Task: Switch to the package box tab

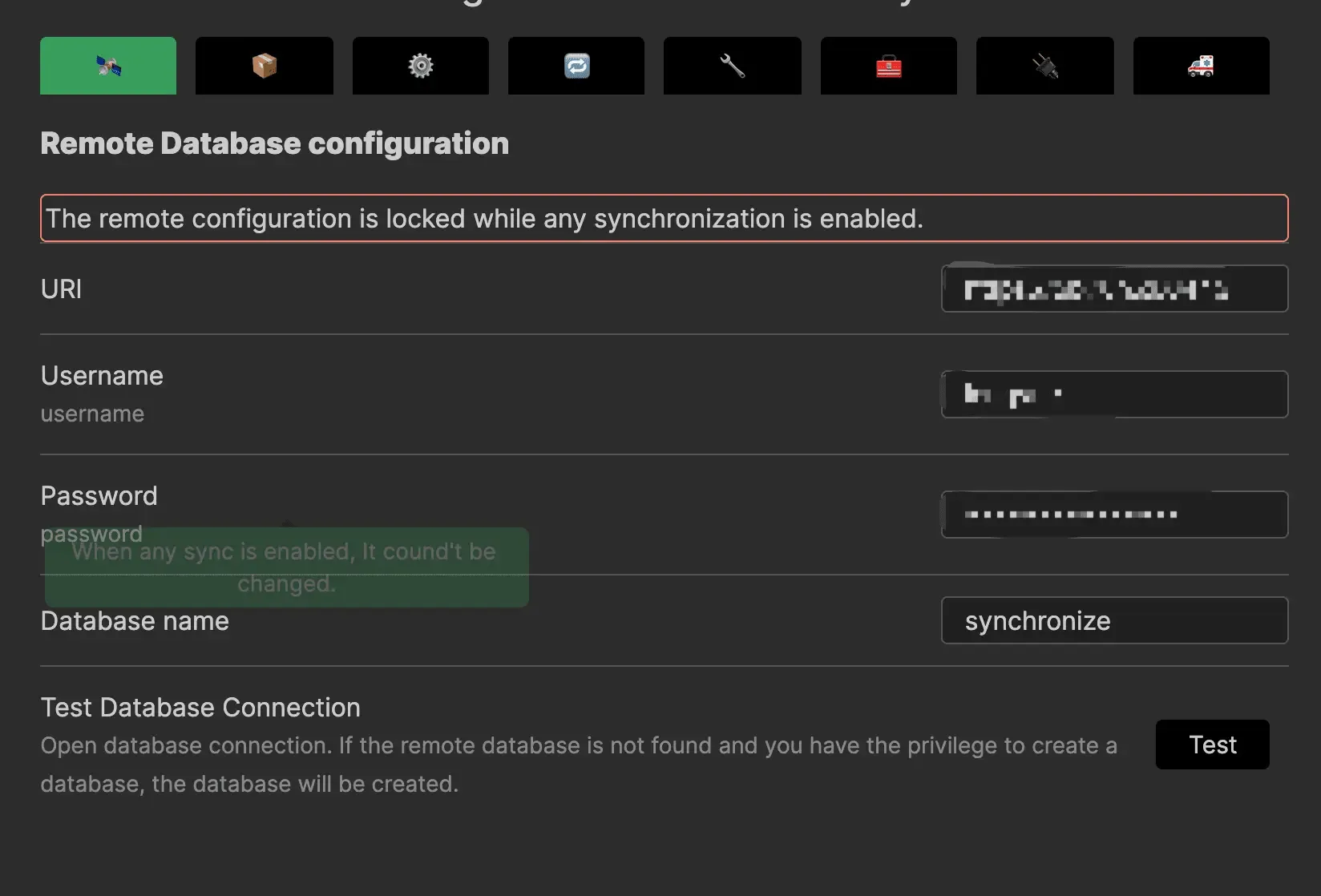Action: coord(264,66)
